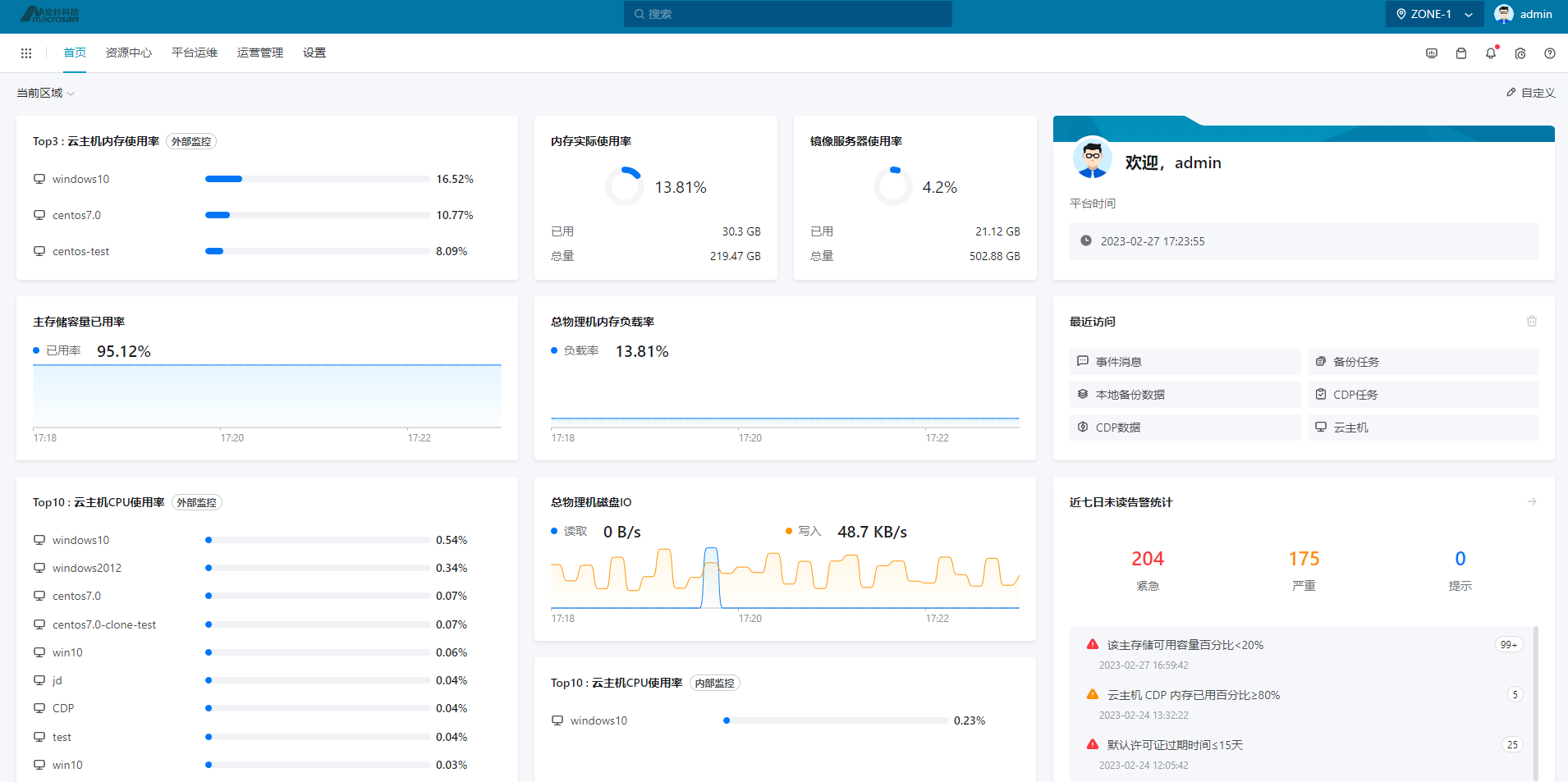Screen dimensions: 1568x782
Task: Open the camera snapshot icon in toolbar
Action: coord(1520,53)
